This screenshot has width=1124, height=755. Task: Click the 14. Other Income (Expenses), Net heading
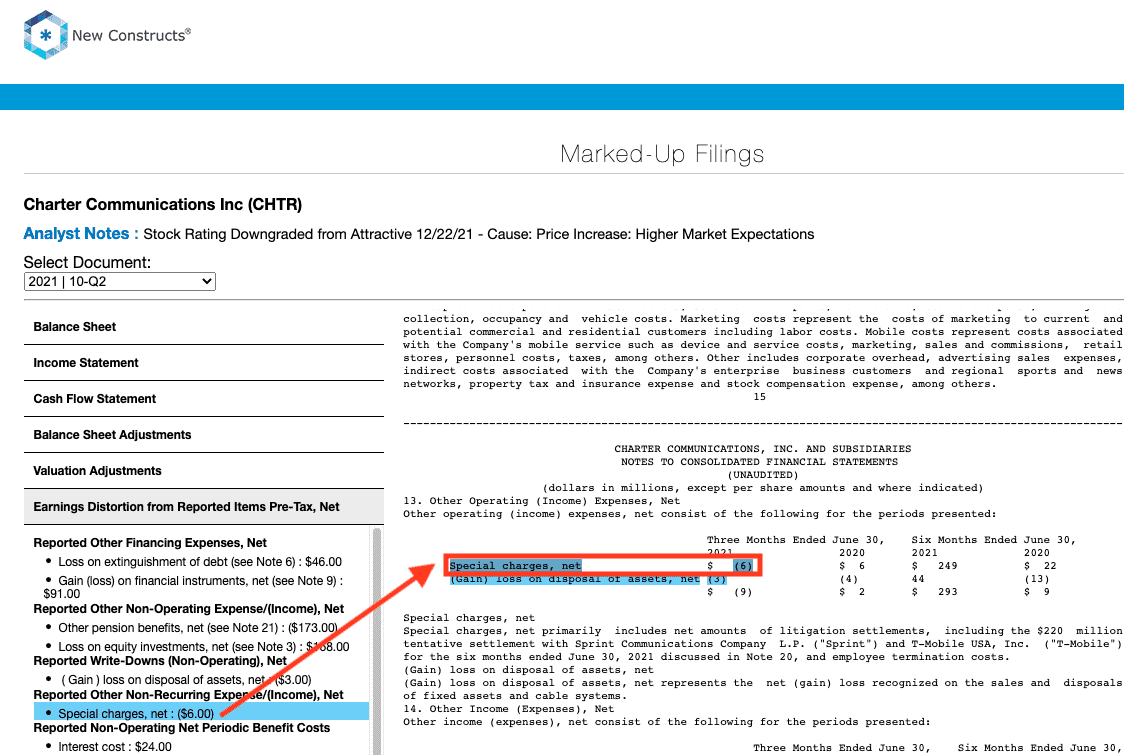click(x=508, y=708)
